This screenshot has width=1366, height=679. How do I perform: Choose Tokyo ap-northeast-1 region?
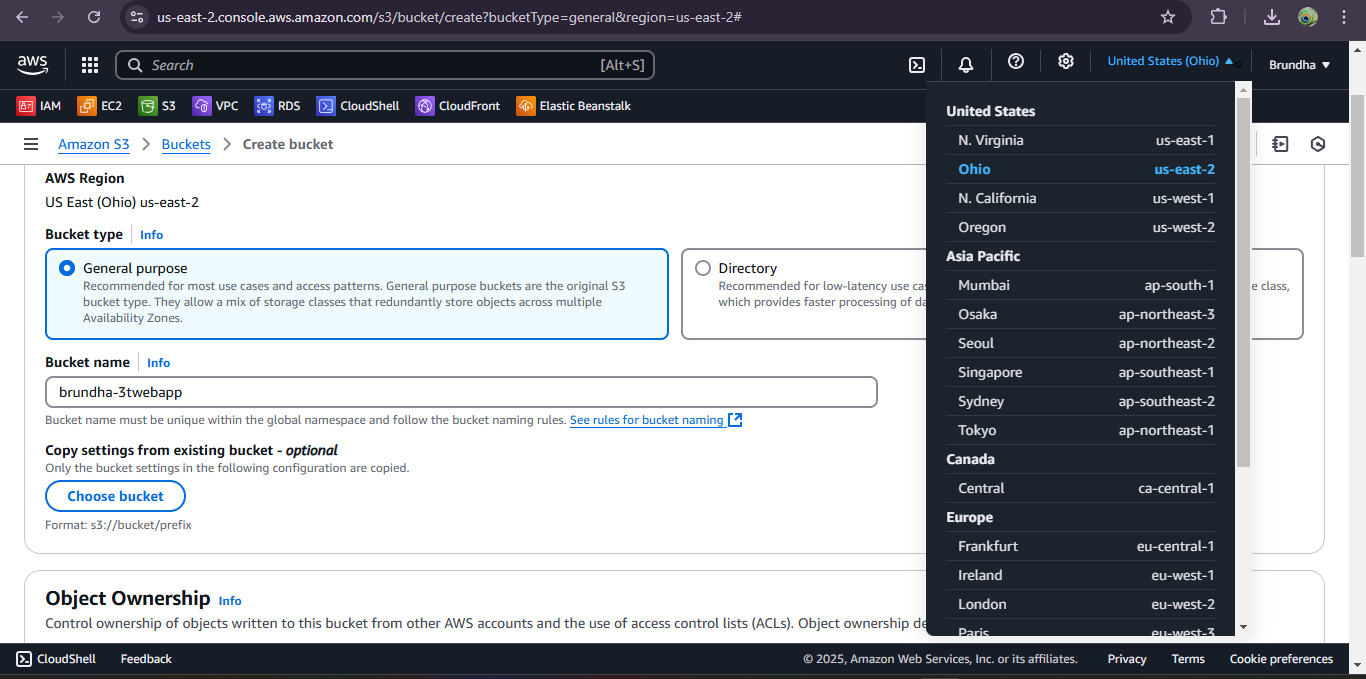1086,430
